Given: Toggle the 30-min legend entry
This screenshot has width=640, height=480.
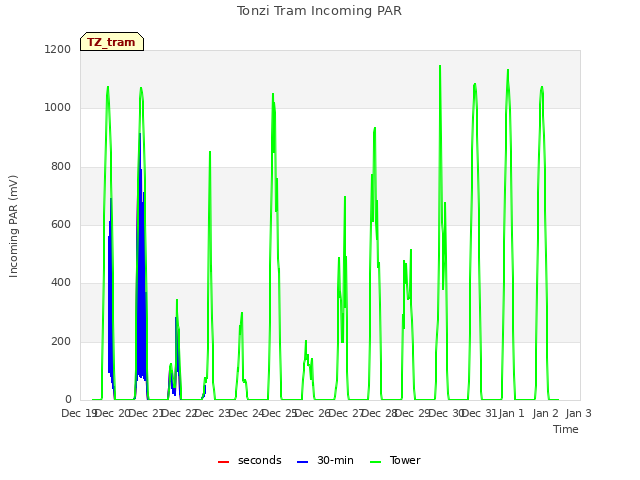Looking at the screenshot, I should click(325, 460).
